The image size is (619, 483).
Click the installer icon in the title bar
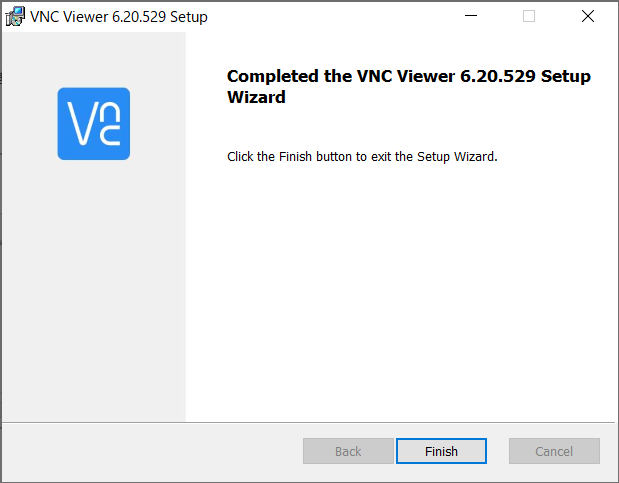click(x=16, y=16)
